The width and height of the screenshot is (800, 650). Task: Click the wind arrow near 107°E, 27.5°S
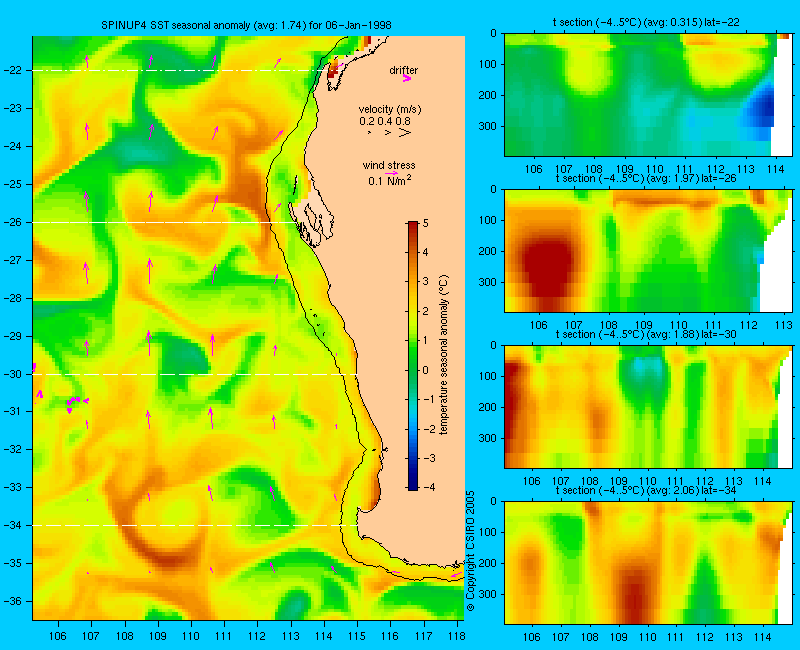pos(86,273)
